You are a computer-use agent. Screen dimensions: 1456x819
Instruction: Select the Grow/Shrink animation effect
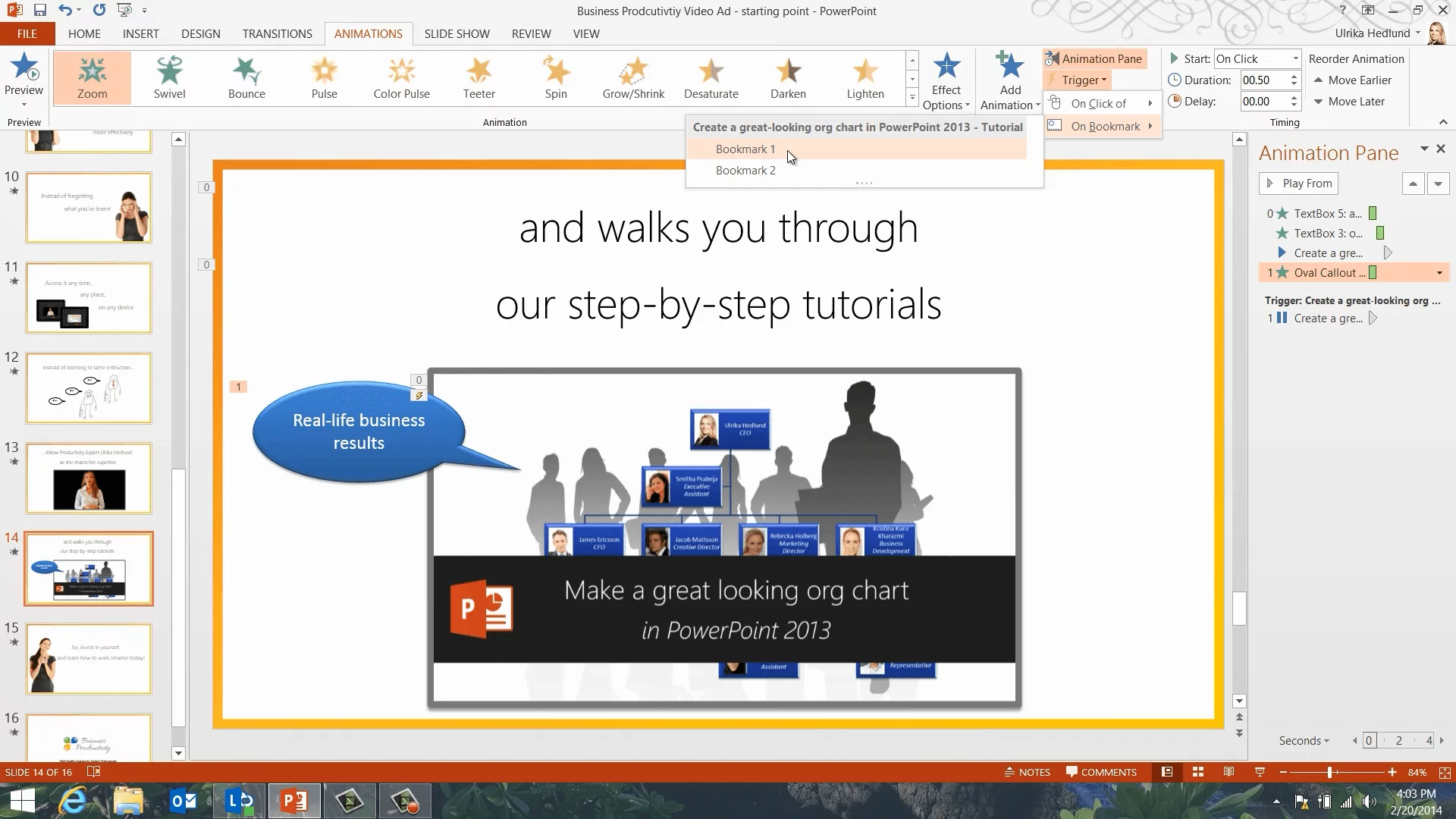[x=633, y=77]
